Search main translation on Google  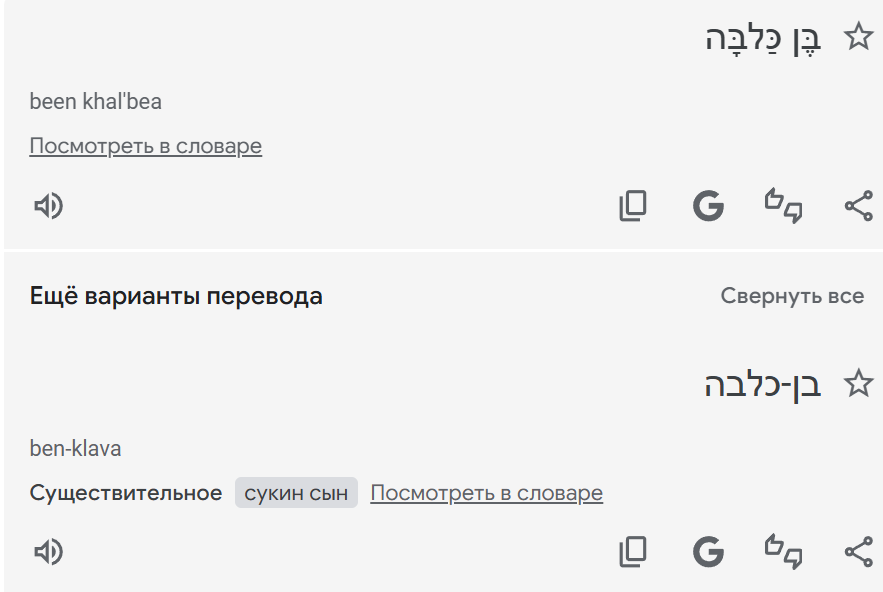tap(708, 206)
